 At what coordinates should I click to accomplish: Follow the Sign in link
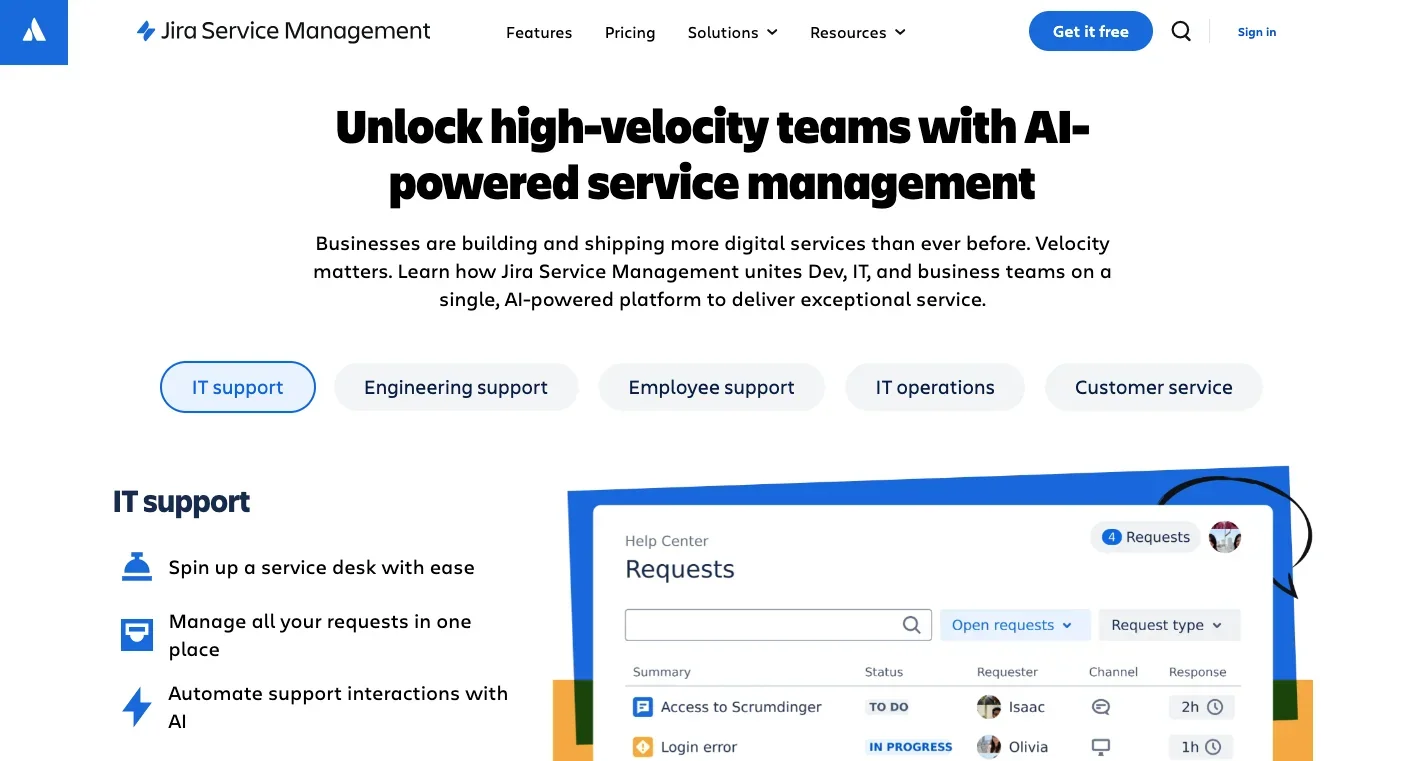click(1256, 32)
